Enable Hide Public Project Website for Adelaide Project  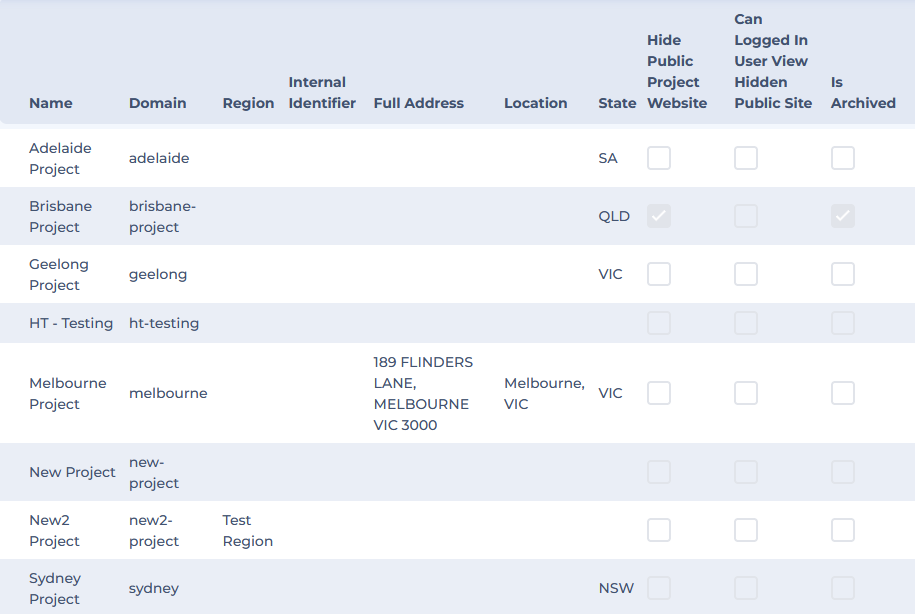(658, 158)
